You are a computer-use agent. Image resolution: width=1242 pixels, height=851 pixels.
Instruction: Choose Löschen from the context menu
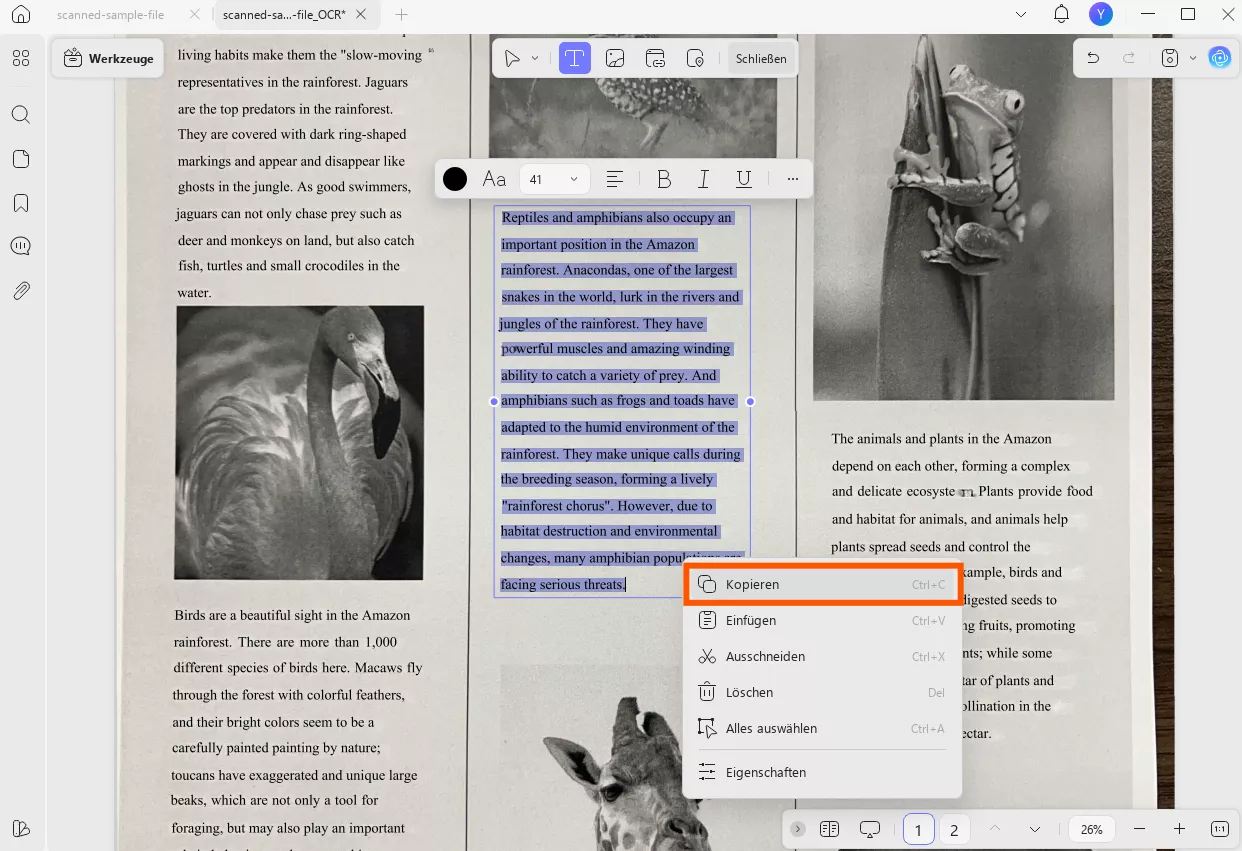(x=822, y=692)
